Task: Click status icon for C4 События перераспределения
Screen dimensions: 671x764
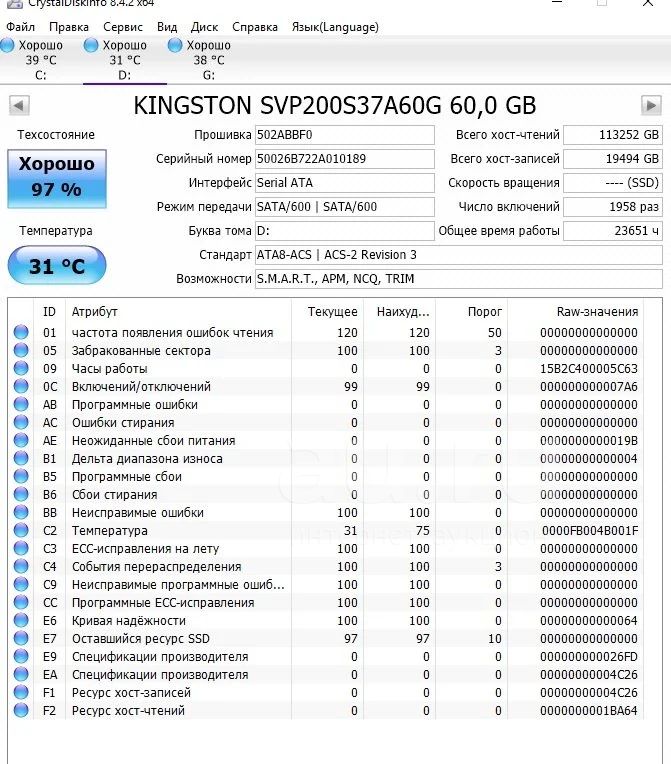Action: coord(21,566)
